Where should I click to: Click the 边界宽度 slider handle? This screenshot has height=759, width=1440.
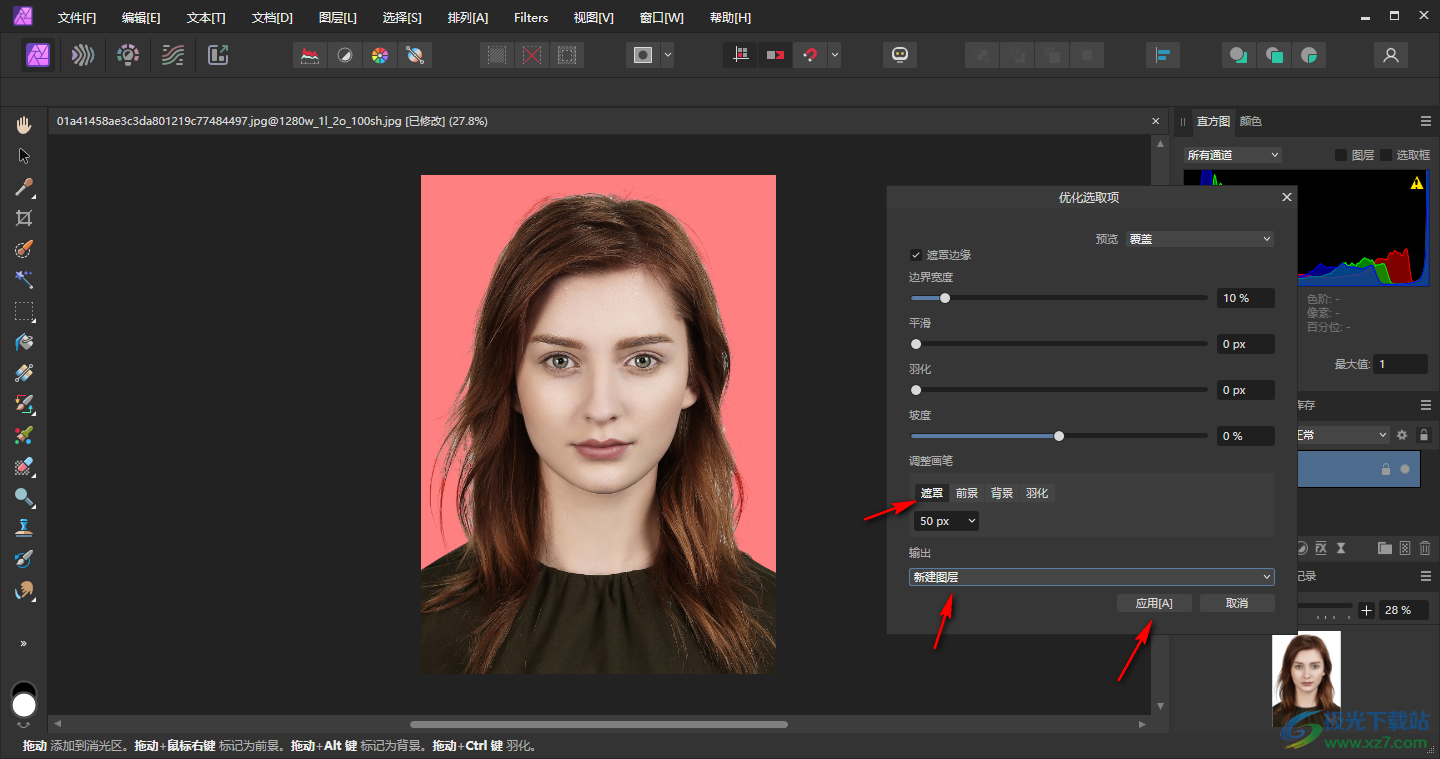click(945, 298)
